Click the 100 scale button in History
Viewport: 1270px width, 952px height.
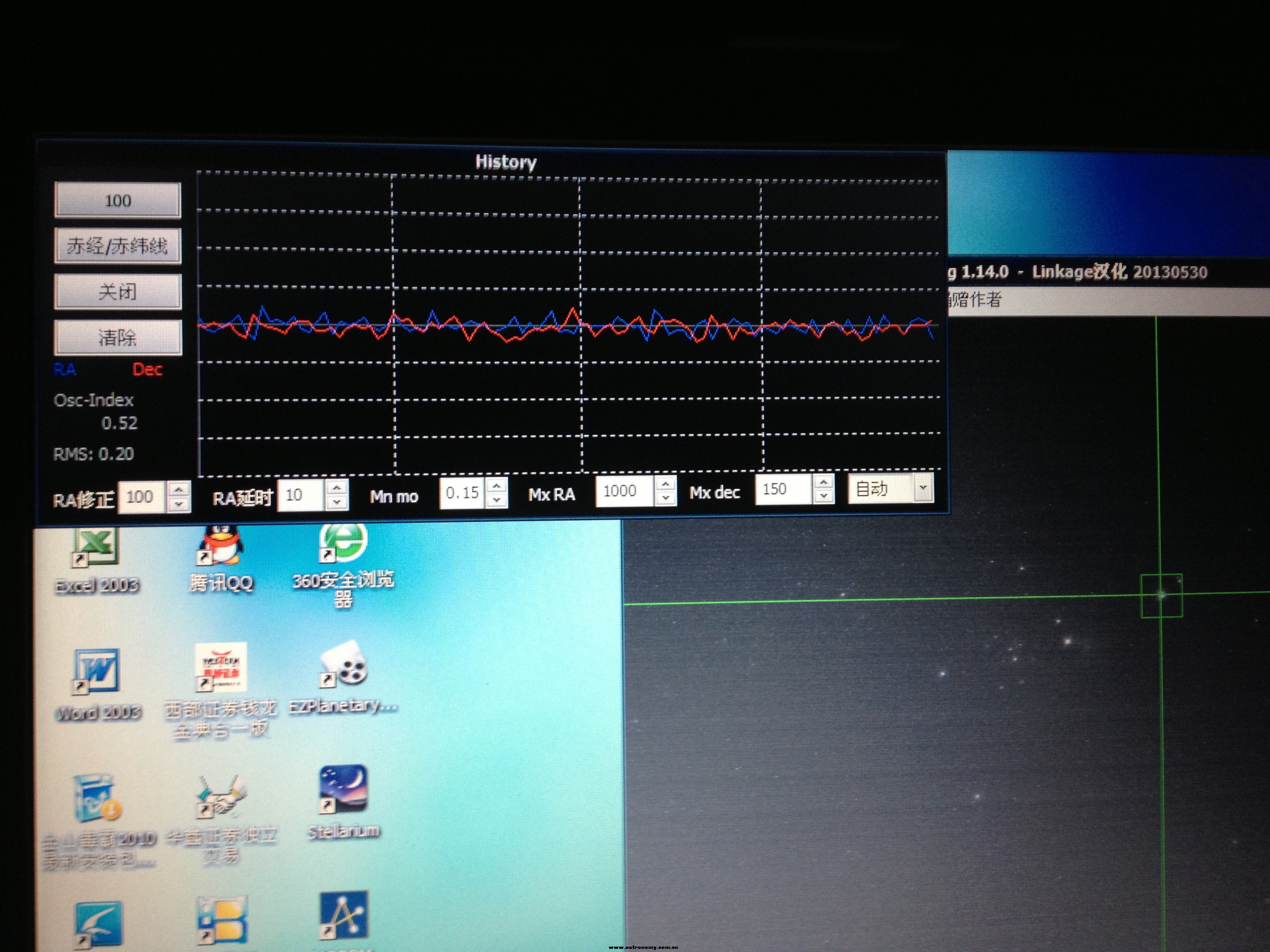pyautogui.click(x=118, y=200)
